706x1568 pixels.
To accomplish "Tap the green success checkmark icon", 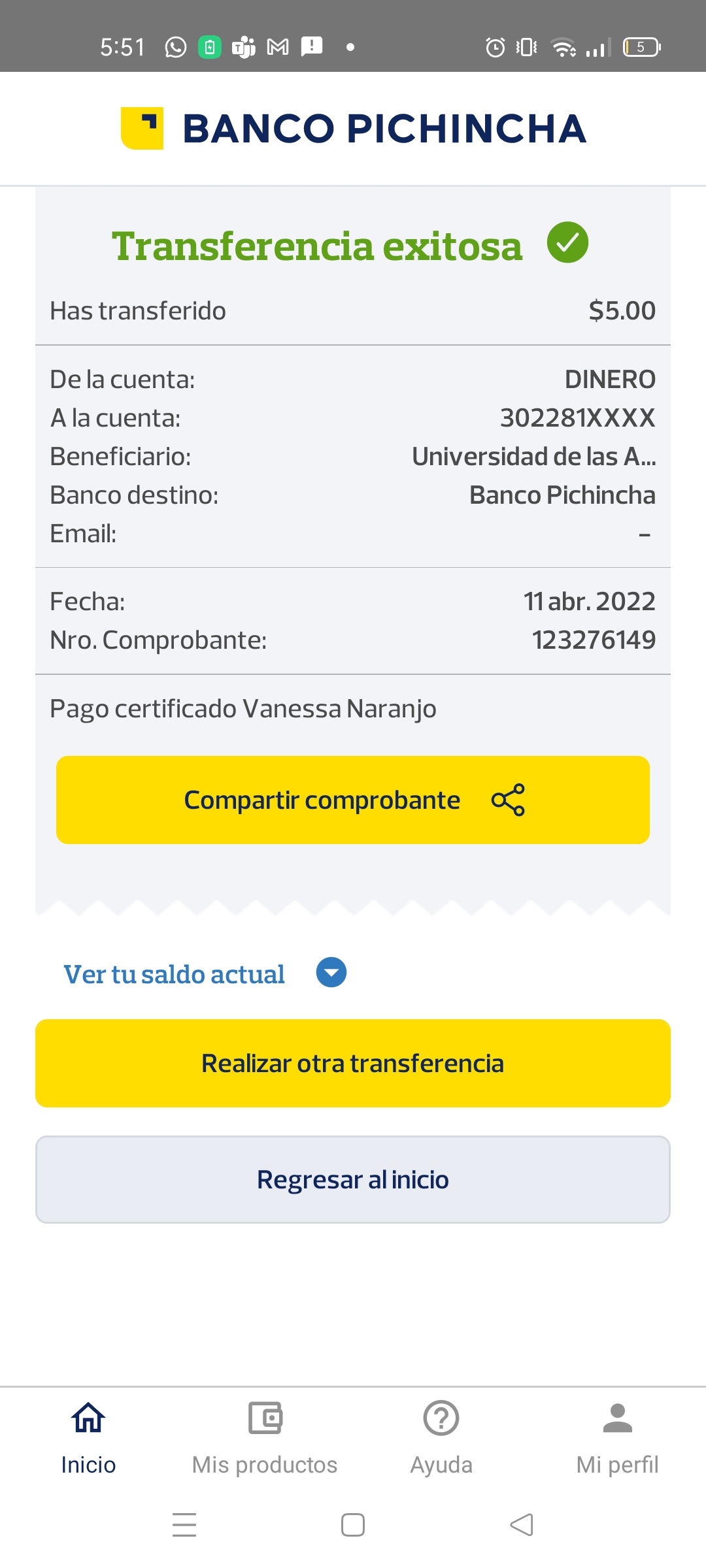I will click(567, 242).
